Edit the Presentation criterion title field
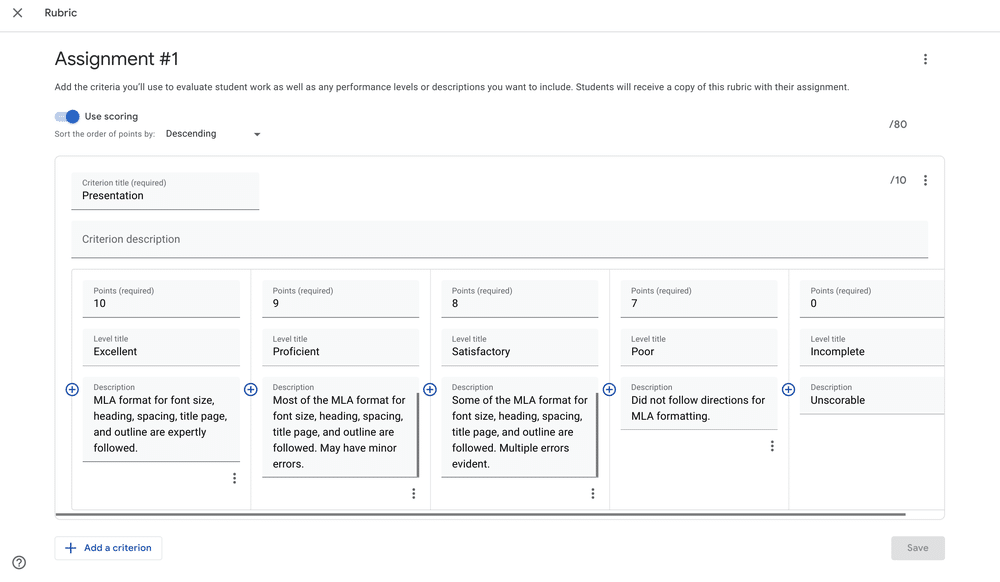 click(x=165, y=191)
